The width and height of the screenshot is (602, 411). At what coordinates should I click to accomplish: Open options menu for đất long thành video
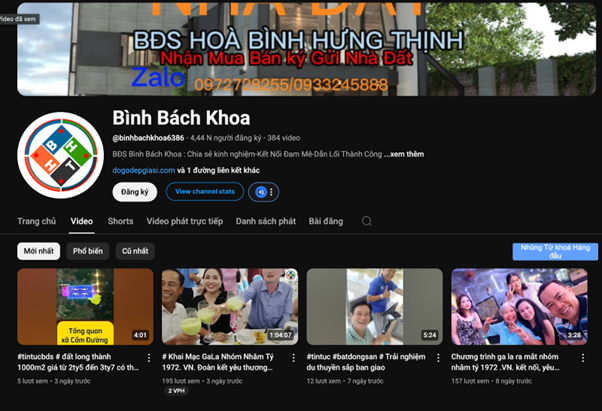pyautogui.click(x=149, y=358)
